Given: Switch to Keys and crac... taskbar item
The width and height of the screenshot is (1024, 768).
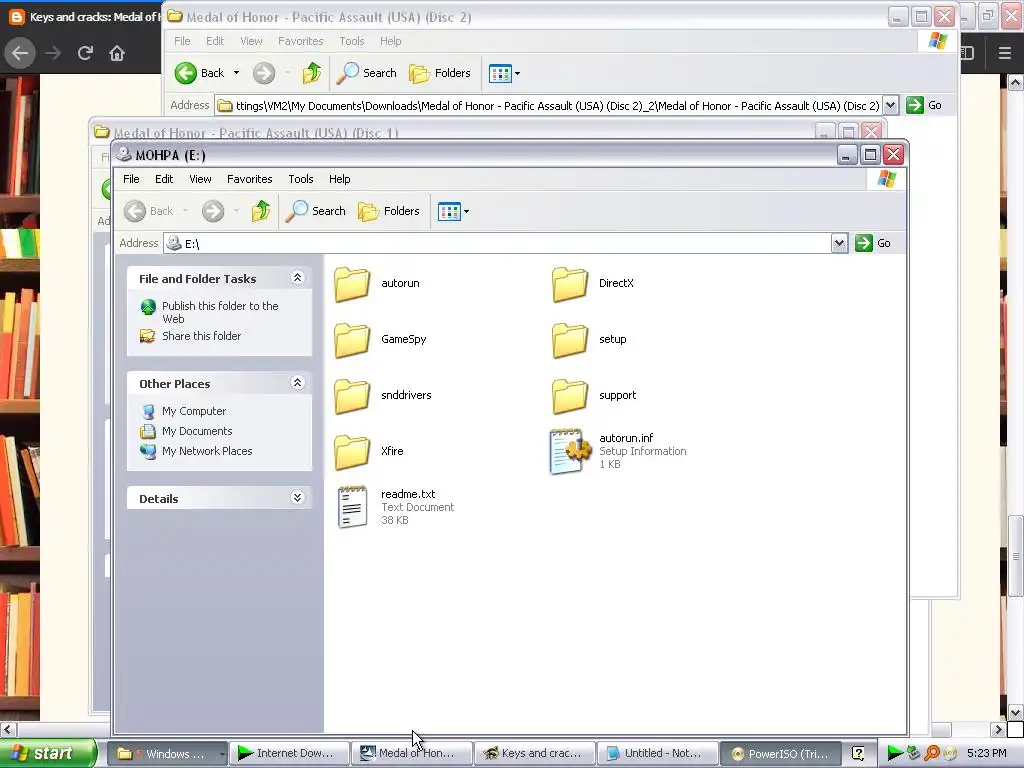Looking at the screenshot, I should [534, 753].
